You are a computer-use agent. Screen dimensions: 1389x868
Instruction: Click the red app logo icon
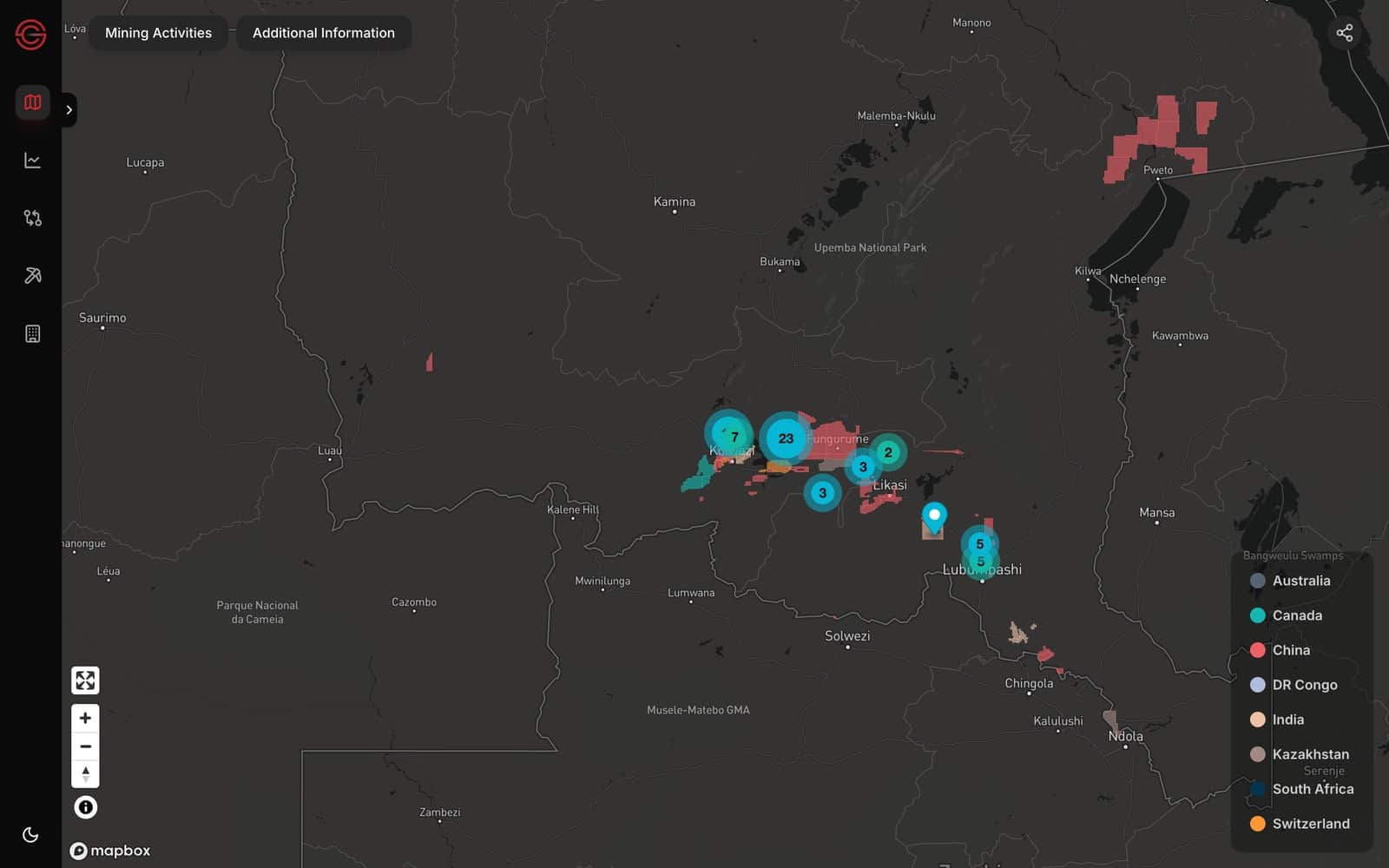coord(30,35)
